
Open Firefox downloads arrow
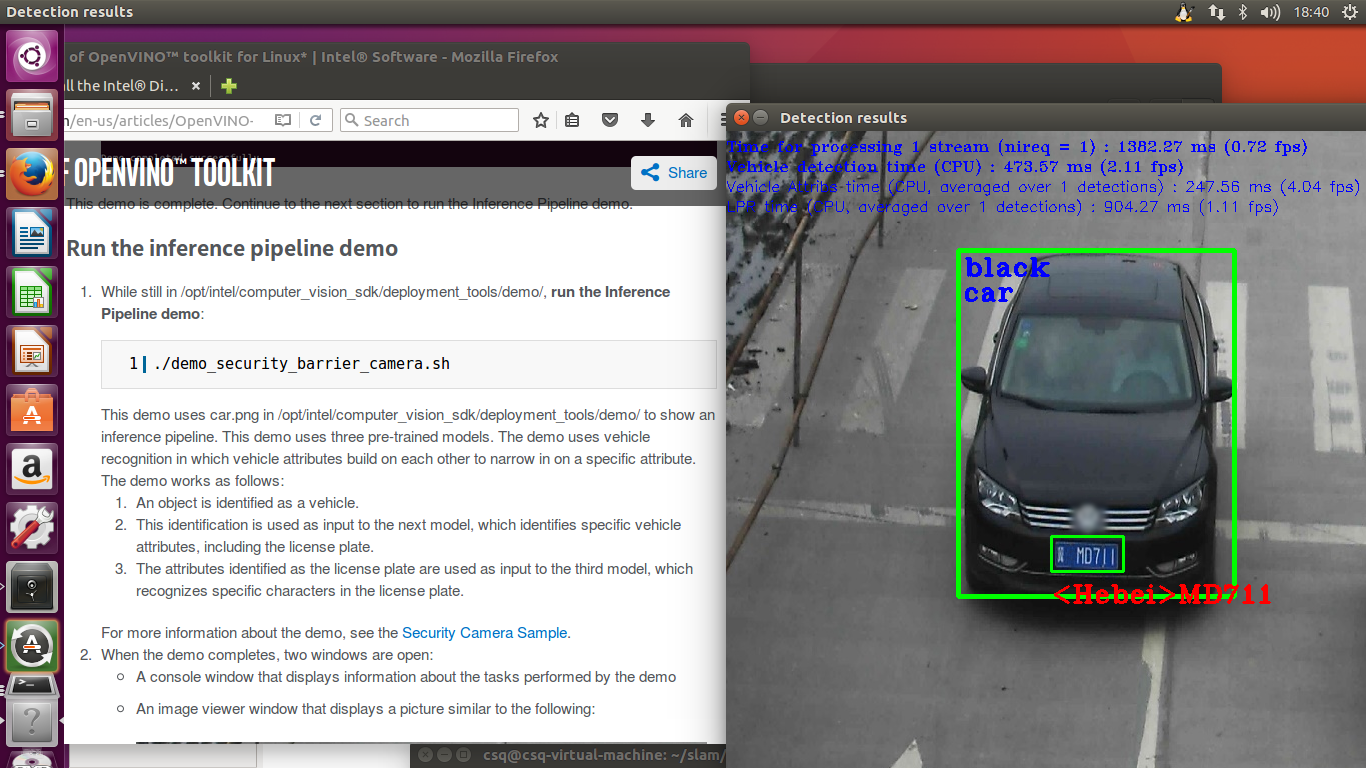648,120
